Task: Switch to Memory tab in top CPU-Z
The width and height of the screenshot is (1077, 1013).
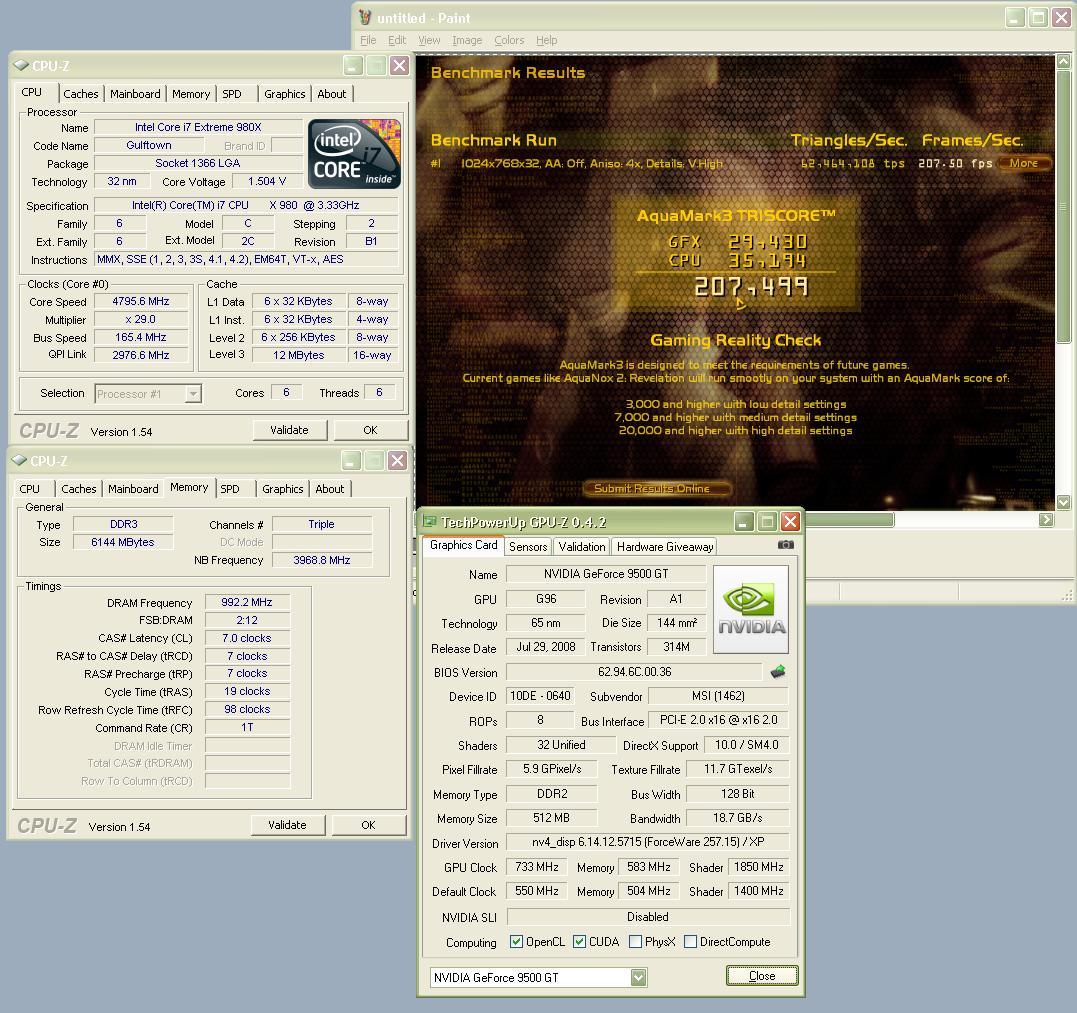Action: click(191, 94)
